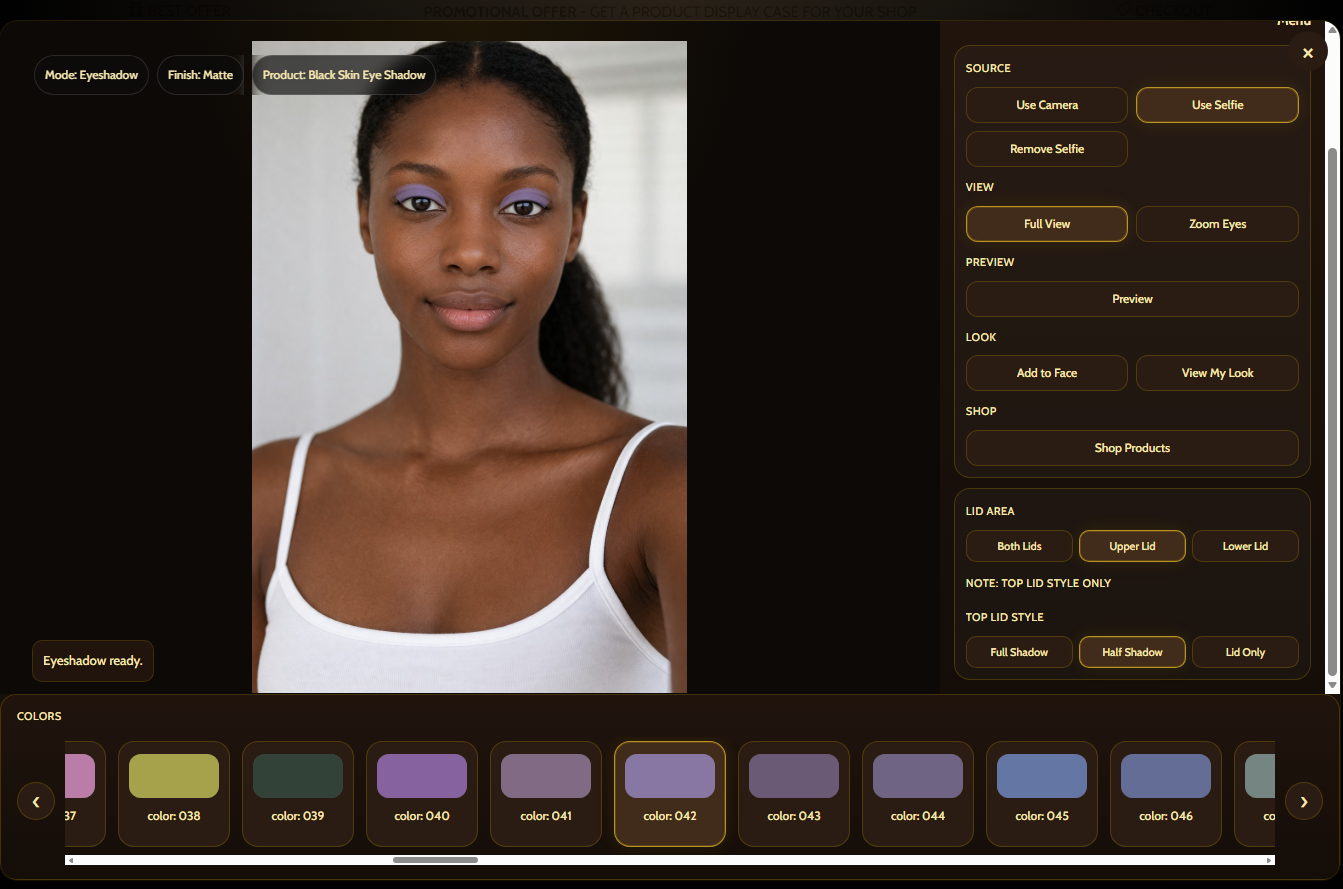Select Lower Lid option
1343x889 pixels.
1245,546
